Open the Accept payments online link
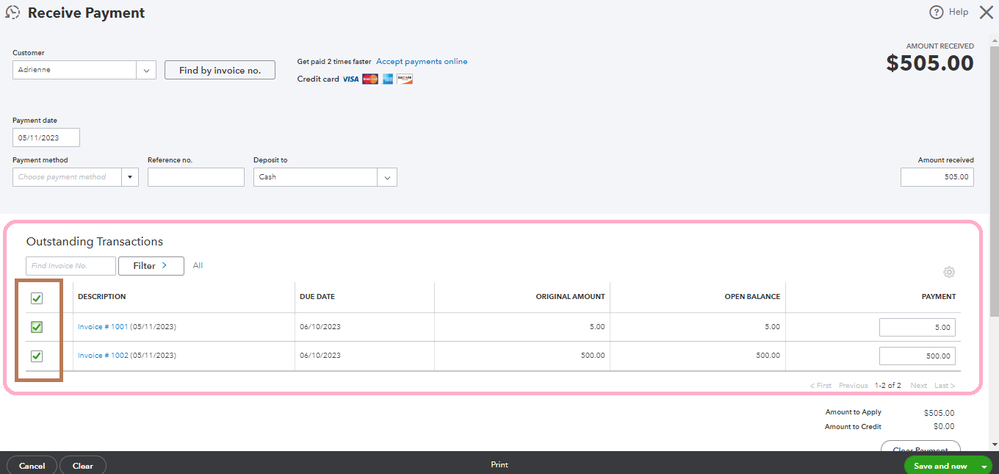Screen dimensions: 999x474 point(422,61)
